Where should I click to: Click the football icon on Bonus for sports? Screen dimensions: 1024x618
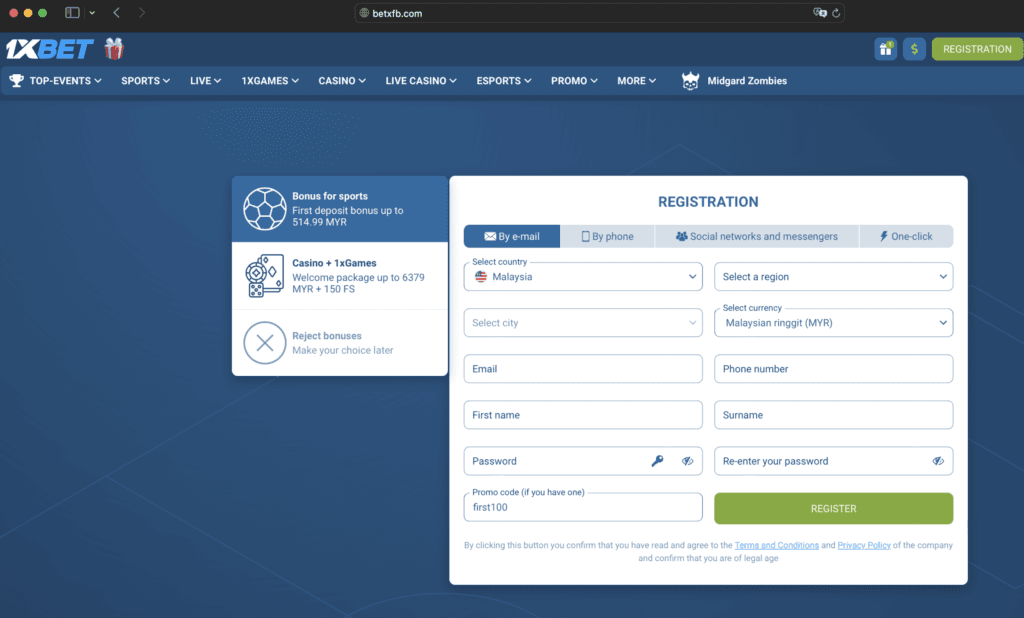[x=265, y=207]
